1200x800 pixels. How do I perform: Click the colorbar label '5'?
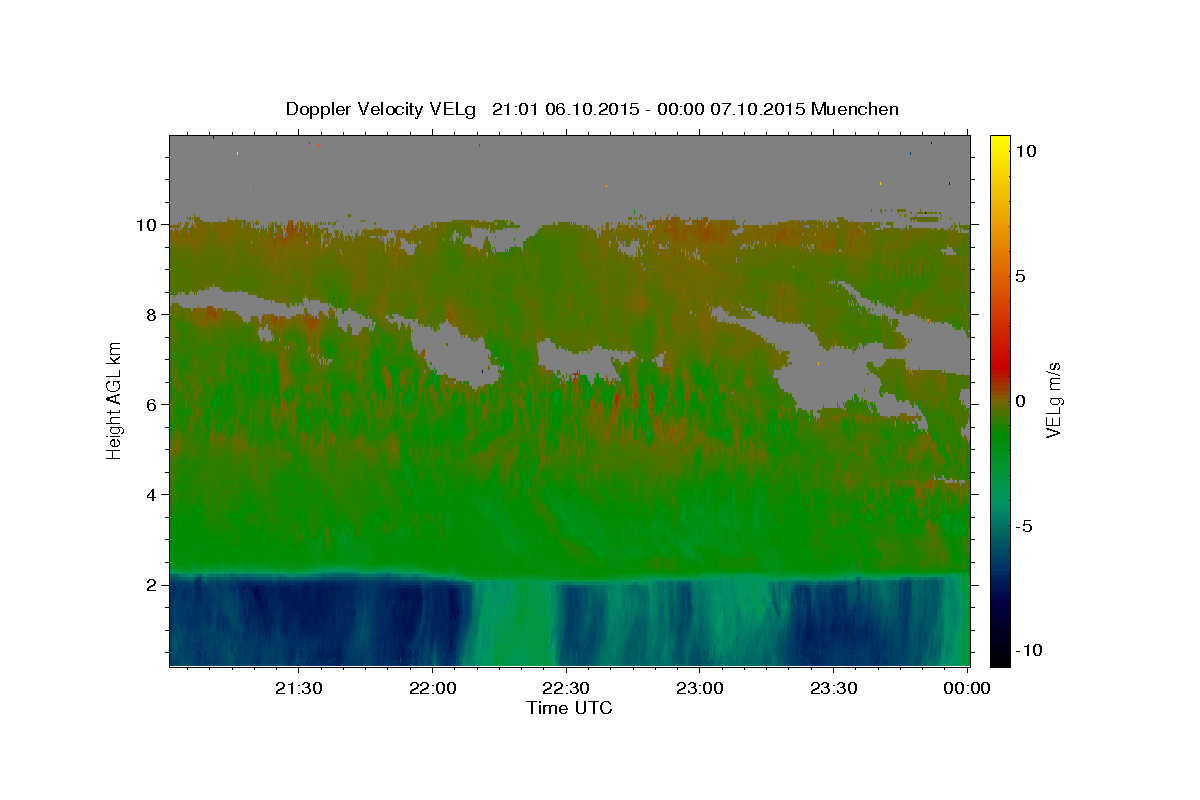coord(1020,276)
